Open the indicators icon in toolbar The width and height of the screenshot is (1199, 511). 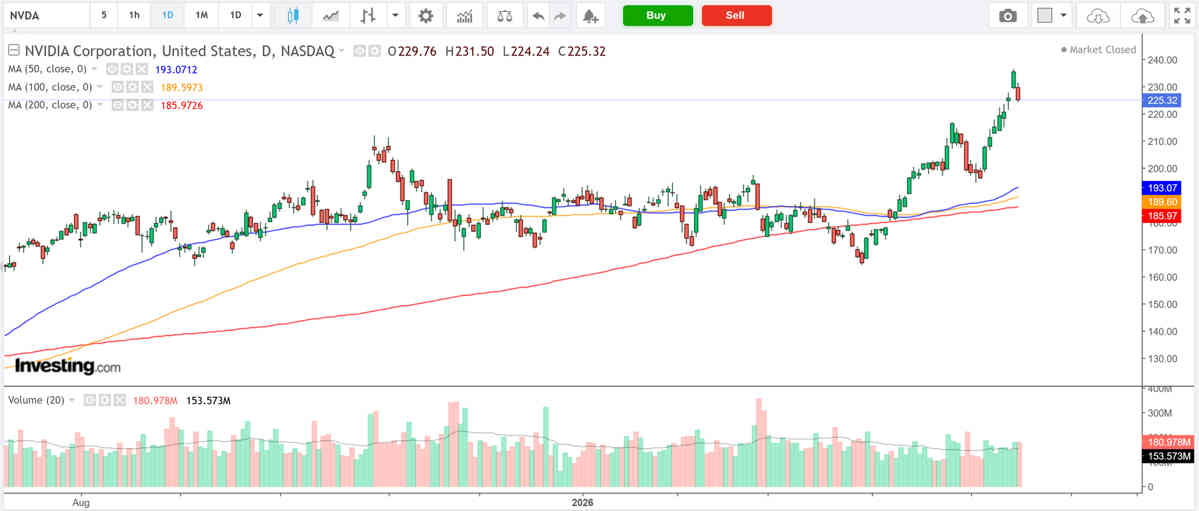click(x=464, y=15)
